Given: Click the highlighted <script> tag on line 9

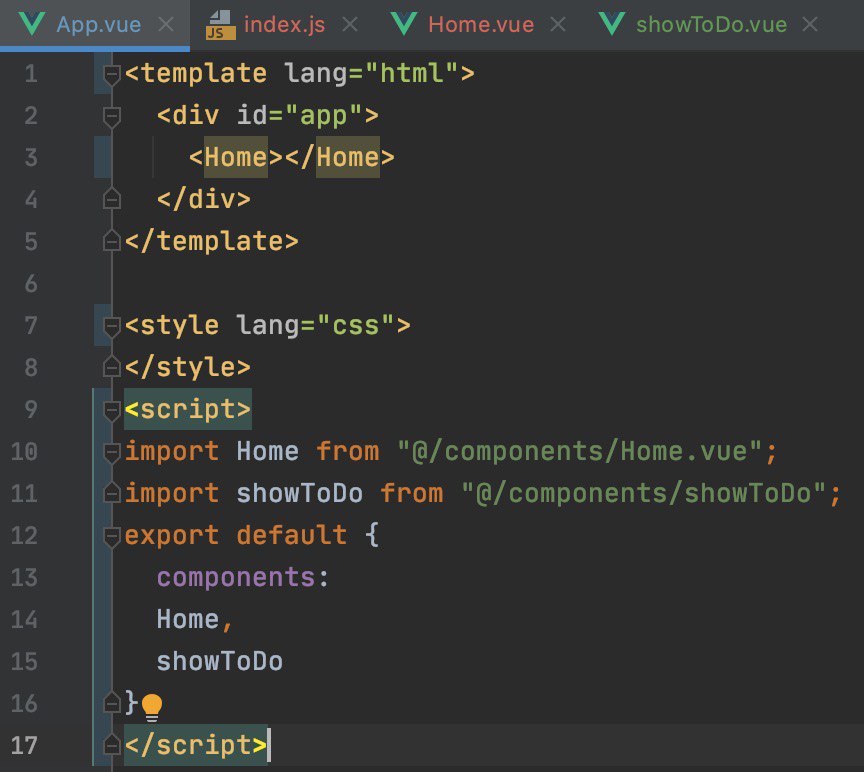Looking at the screenshot, I should (188, 409).
